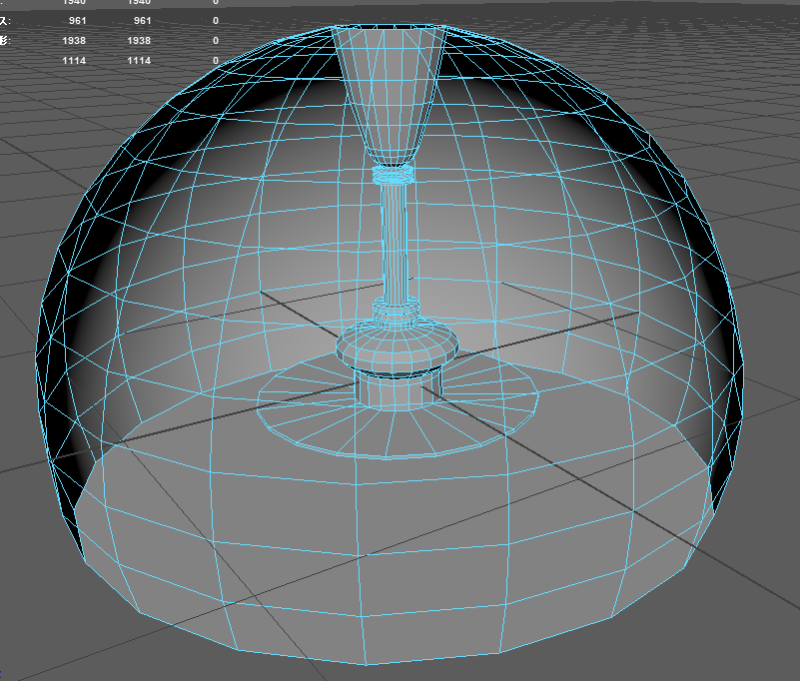Click the 0 value in the 1114 row
The image size is (800, 681).
(216, 61)
